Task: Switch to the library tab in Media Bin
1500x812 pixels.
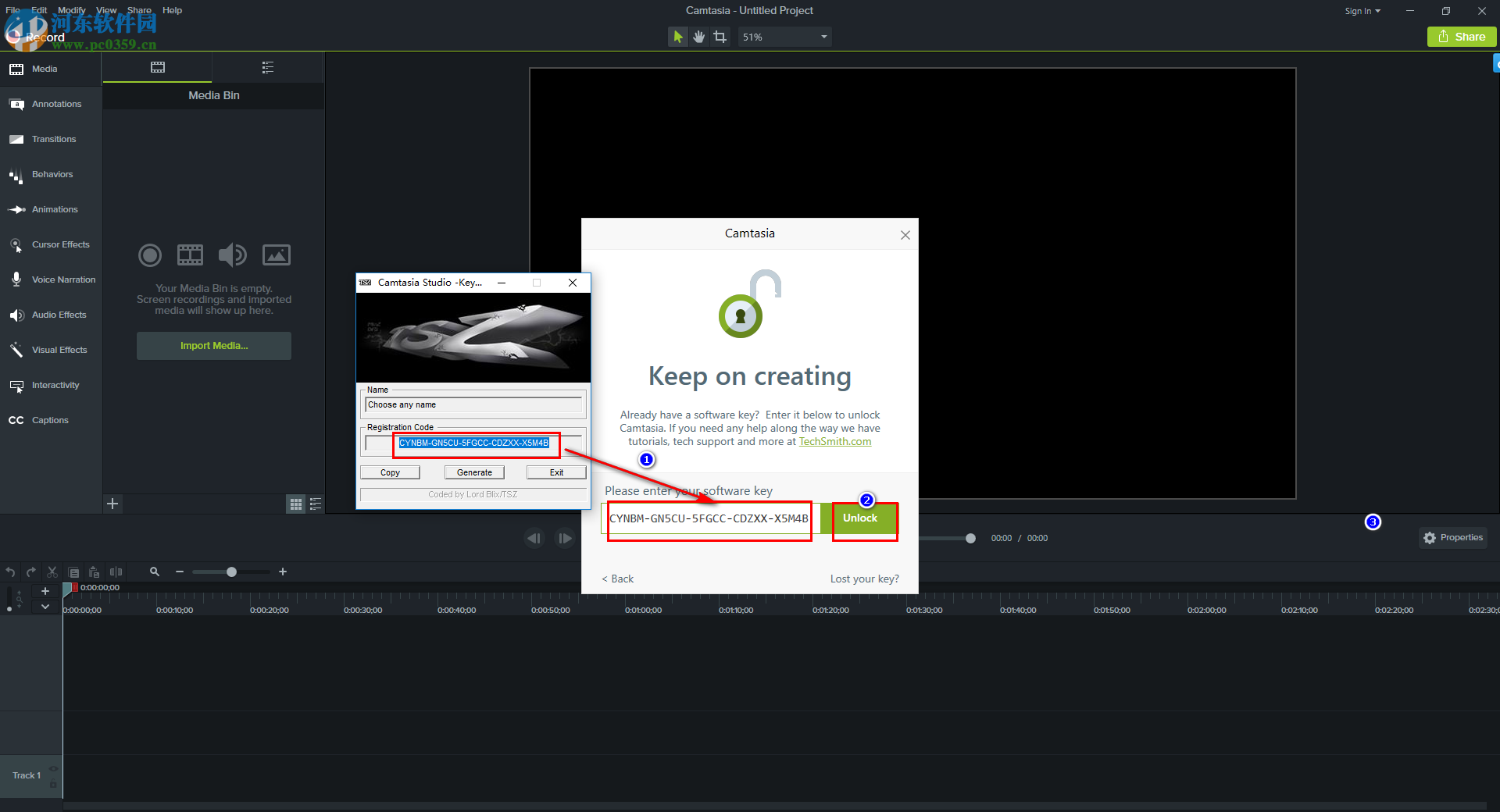Action: click(x=267, y=67)
